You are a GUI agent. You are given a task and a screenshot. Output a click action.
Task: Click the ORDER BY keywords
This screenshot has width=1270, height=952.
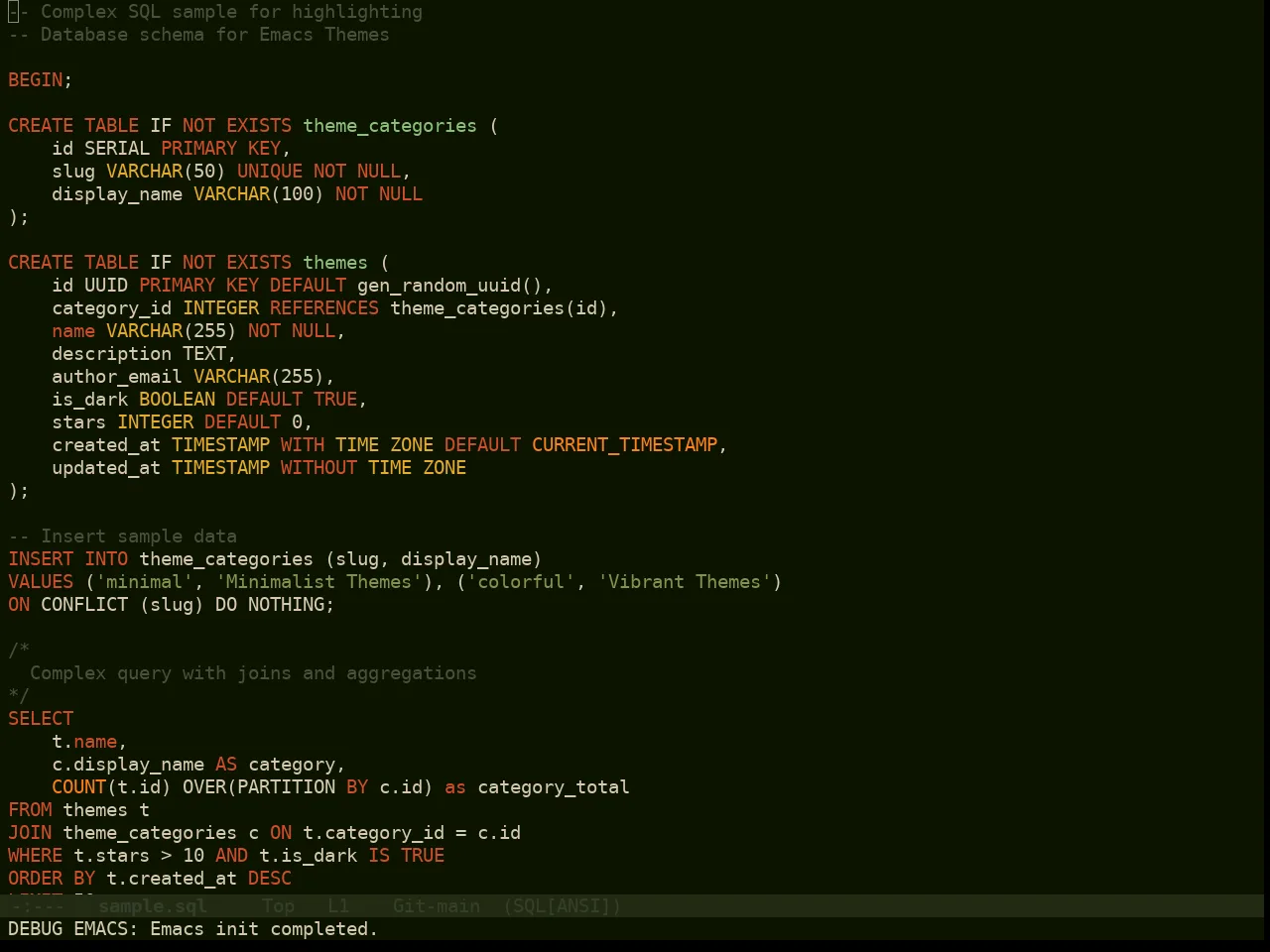(52, 879)
